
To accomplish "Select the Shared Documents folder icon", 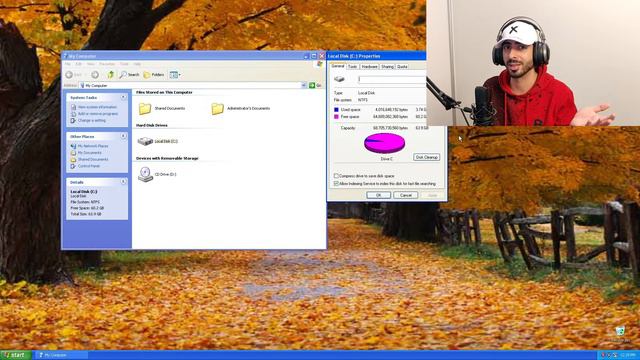I will point(144,109).
